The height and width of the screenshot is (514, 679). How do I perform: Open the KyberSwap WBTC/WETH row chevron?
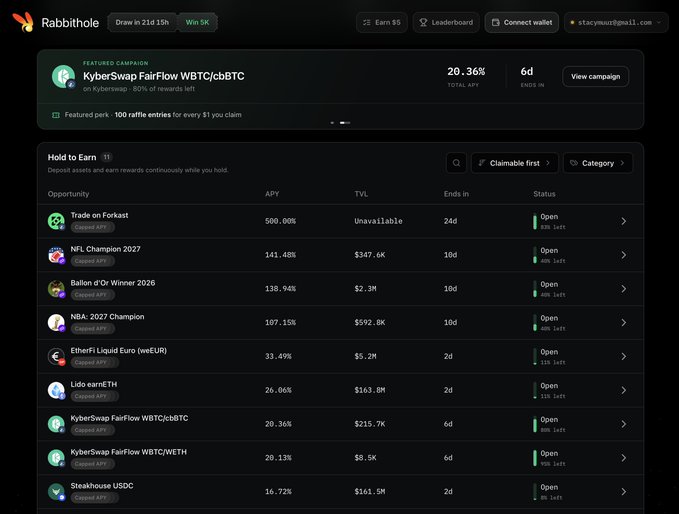point(624,458)
